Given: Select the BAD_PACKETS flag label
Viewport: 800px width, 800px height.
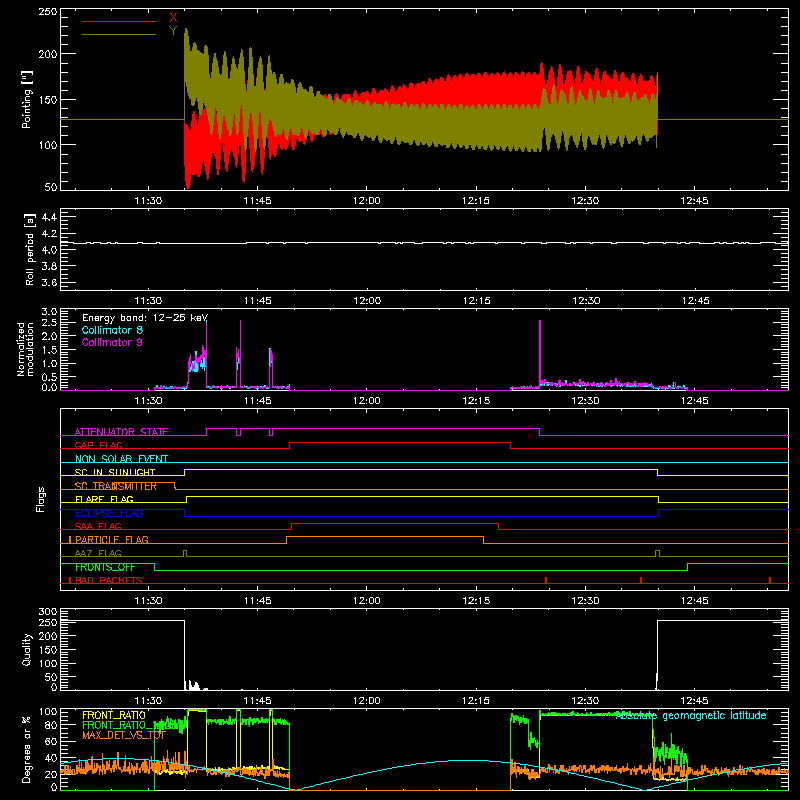Looking at the screenshot, I should [109, 580].
